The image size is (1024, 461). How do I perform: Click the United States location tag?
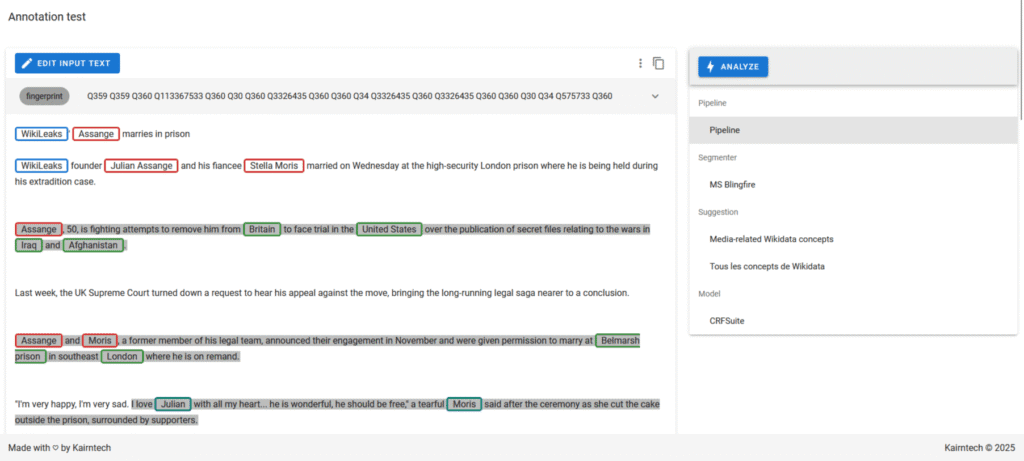(389, 229)
